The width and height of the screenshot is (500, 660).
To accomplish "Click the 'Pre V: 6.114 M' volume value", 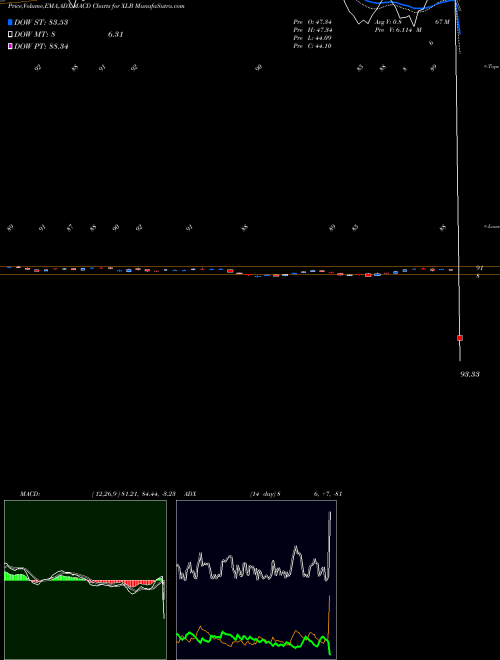I will click(398, 30).
